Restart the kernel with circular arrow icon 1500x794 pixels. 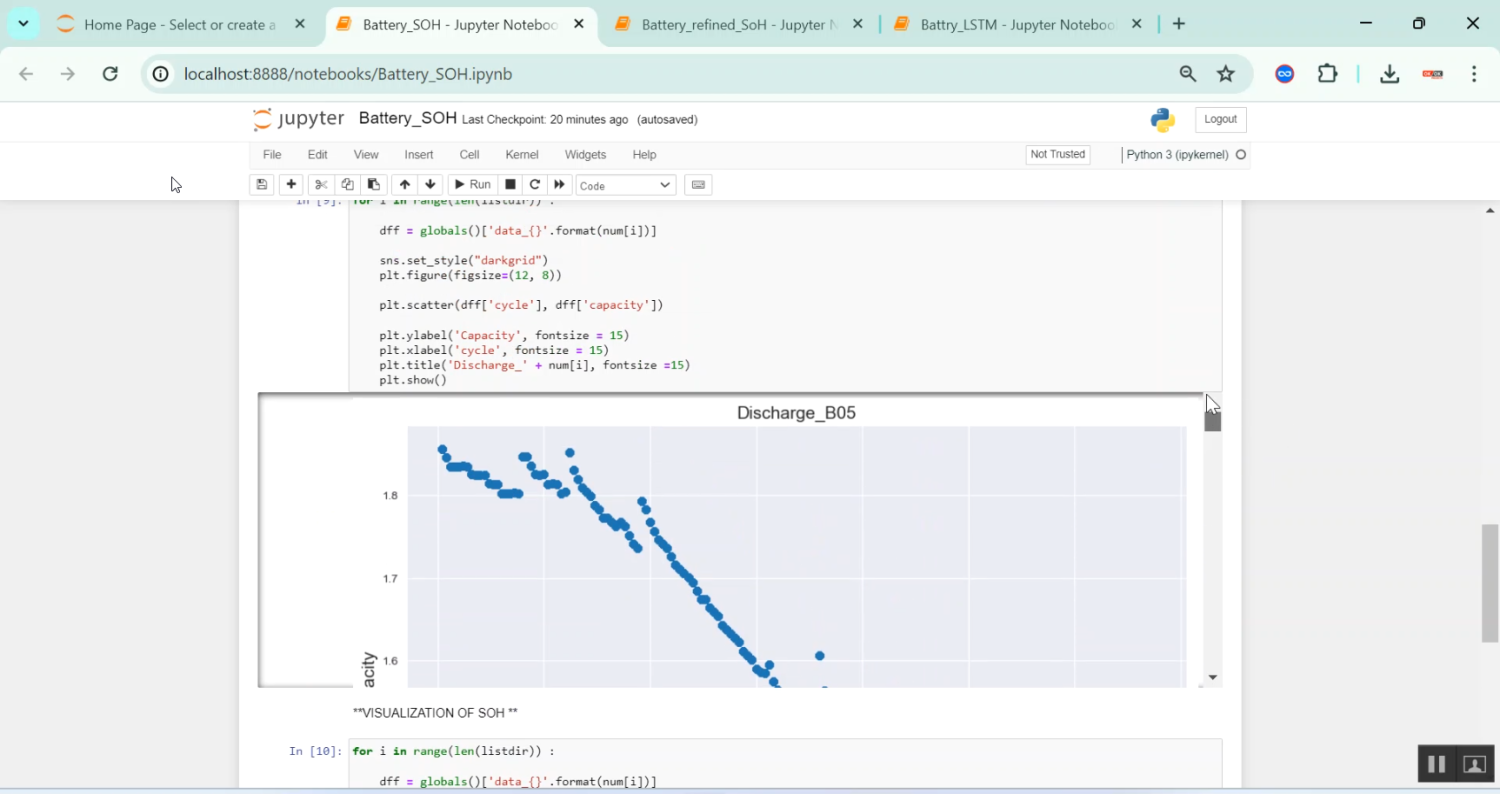point(535,185)
